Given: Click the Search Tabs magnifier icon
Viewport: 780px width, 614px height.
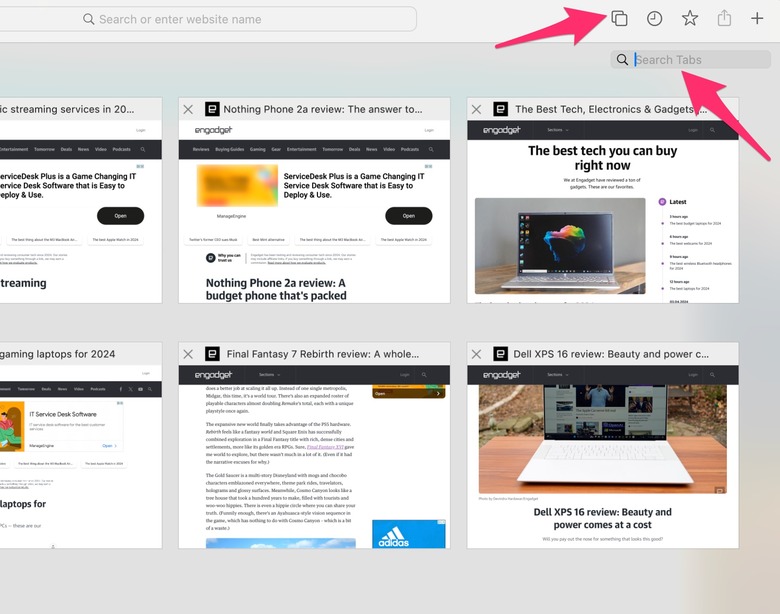Looking at the screenshot, I should pyautogui.click(x=622, y=60).
